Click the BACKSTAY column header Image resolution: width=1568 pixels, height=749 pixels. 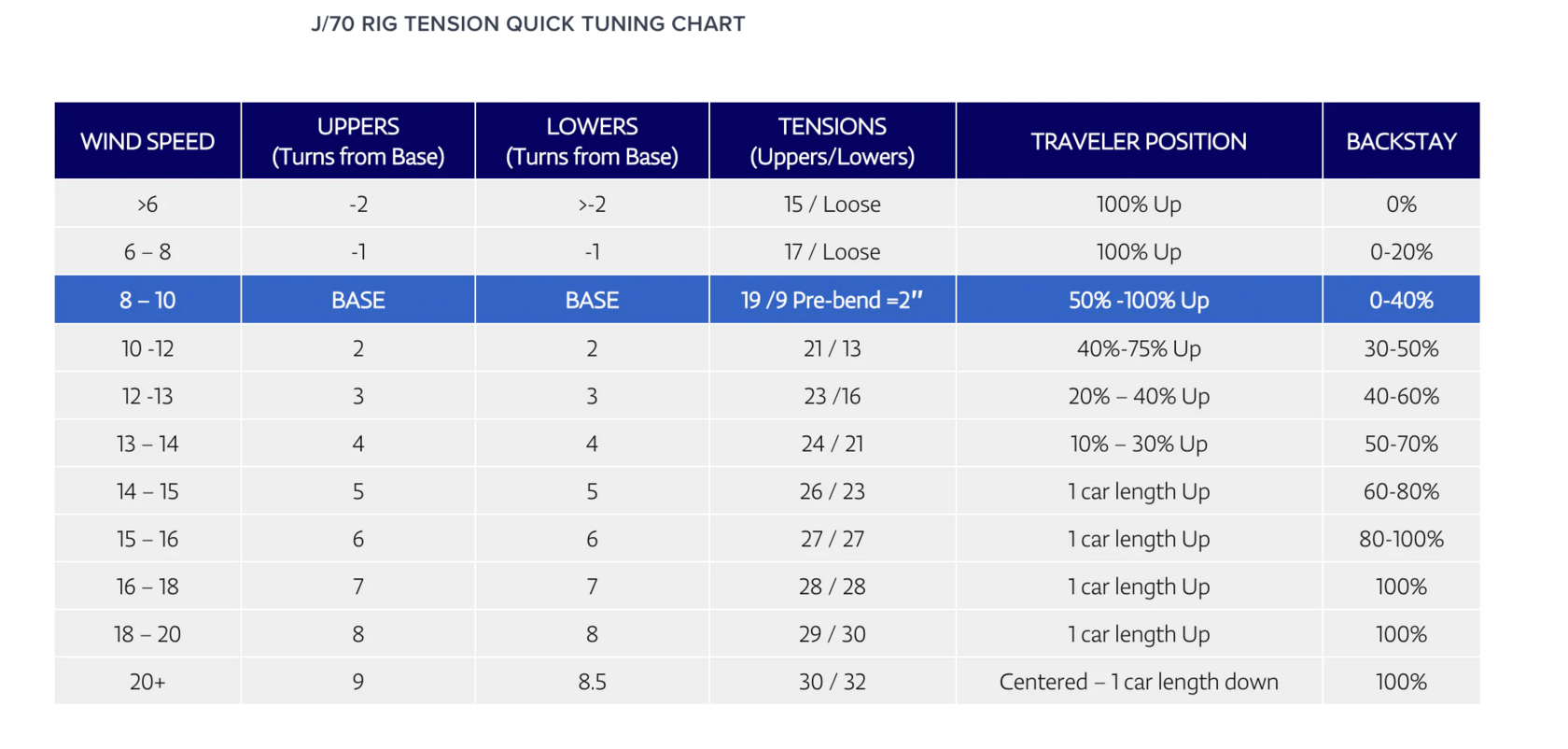[1401, 141]
